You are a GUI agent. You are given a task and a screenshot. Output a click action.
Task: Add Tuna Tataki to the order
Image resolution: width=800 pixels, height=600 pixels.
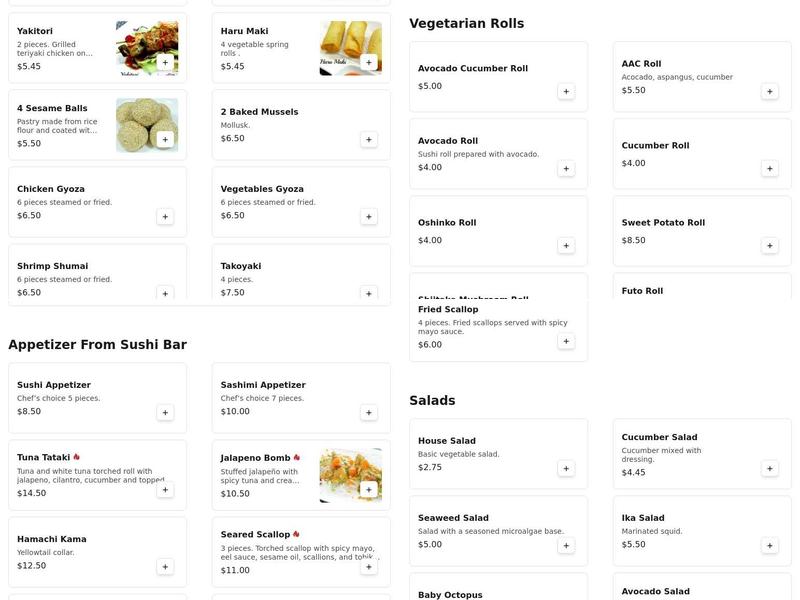coord(165,489)
